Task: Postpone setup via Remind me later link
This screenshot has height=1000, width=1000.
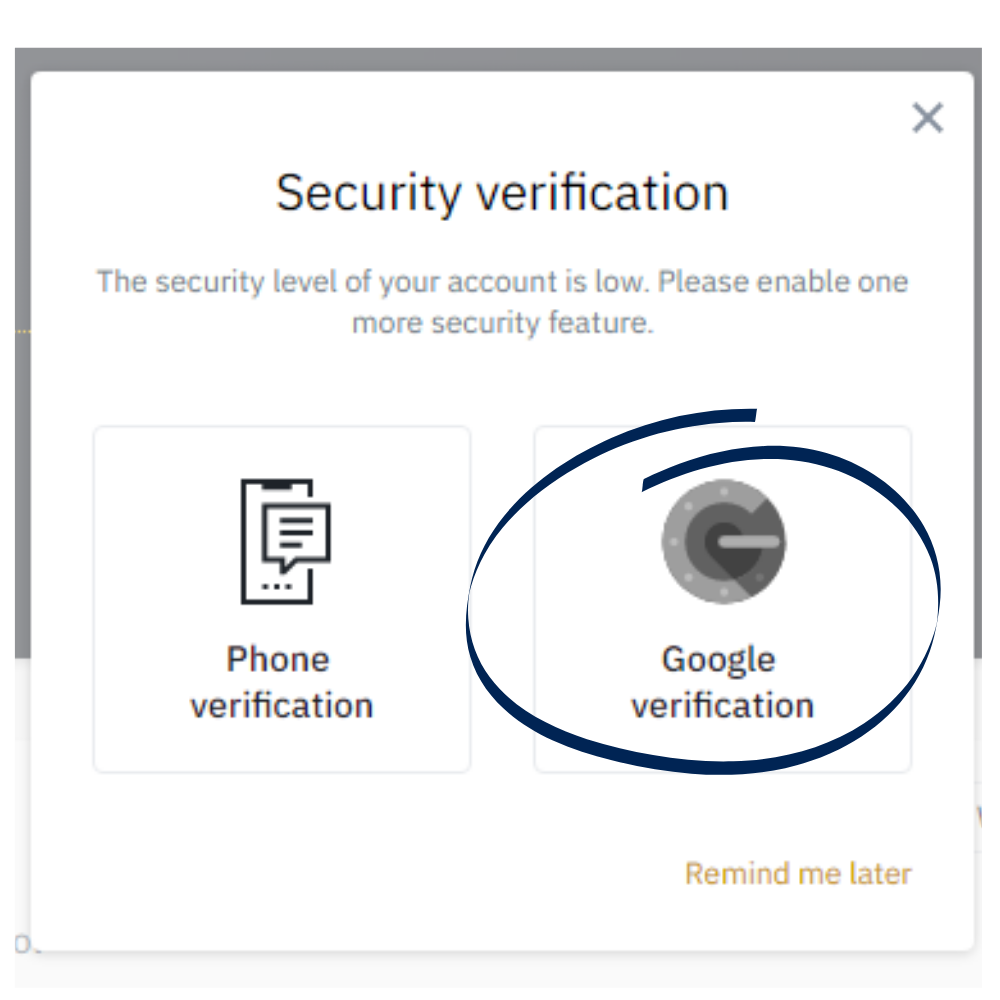Action: 797,873
